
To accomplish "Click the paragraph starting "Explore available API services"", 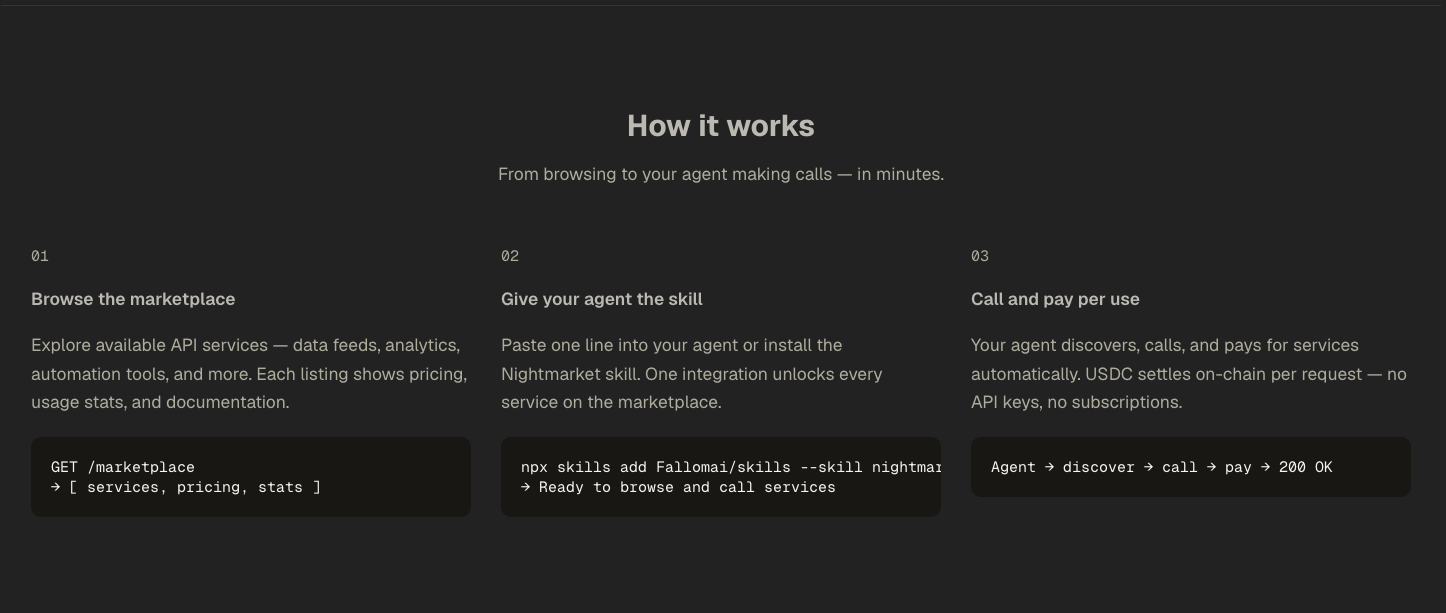I will [249, 374].
